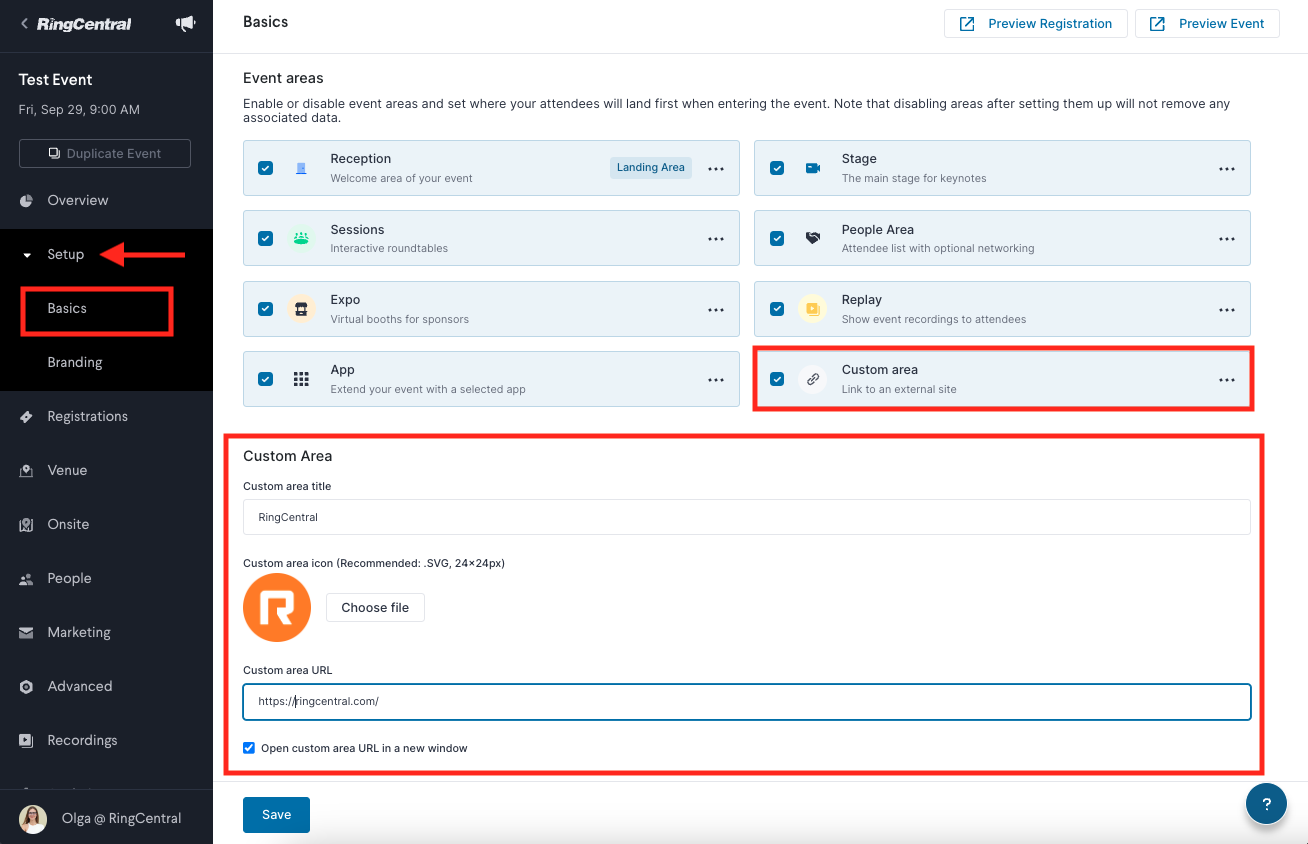The width and height of the screenshot is (1308, 844).
Task: Click the Landing Area badge on Reception
Action: coord(651,168)
